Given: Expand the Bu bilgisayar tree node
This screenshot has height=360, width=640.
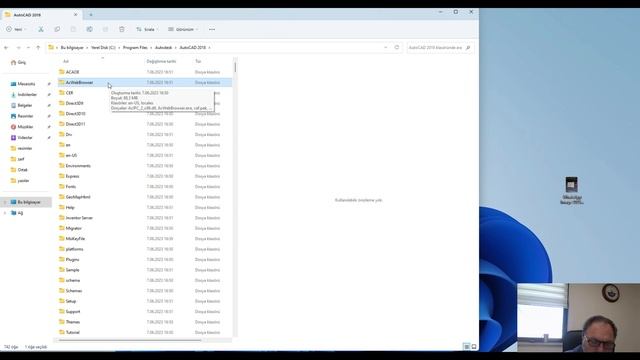Looking at the screenshot, I should click(x=5, y=202).
